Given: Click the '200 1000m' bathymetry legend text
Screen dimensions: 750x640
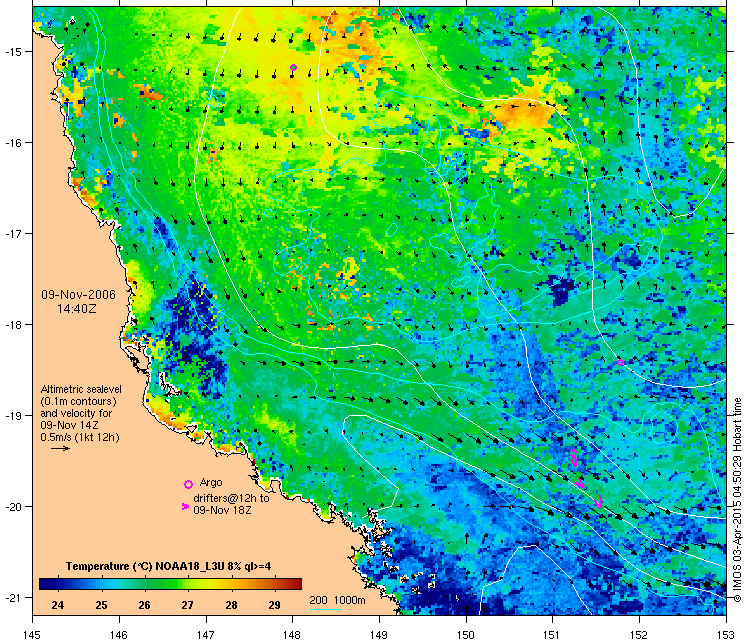Looking at the screenshot, I should [337, 600].
